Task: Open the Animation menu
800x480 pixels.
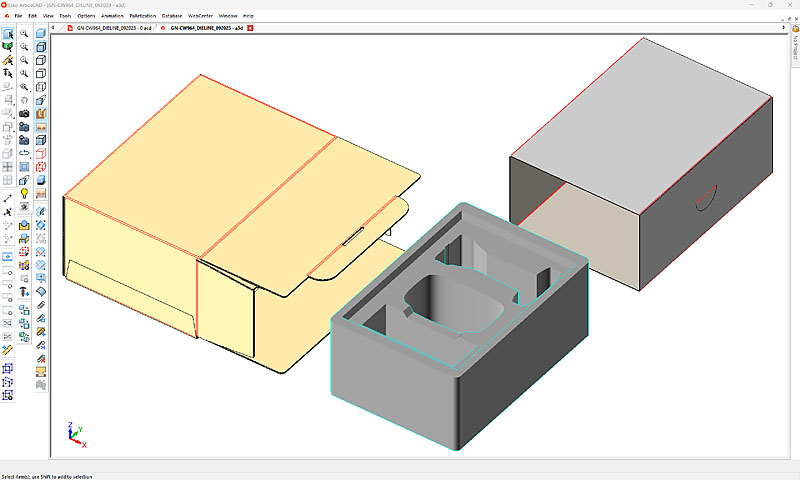Action: [x=113, y=16]
